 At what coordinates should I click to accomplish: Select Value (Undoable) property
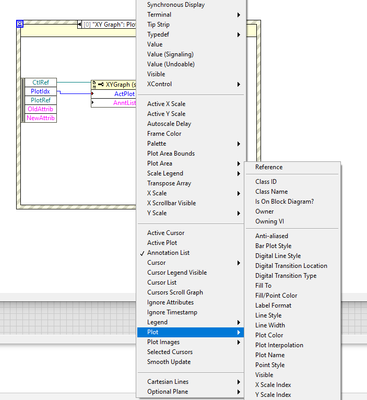point(191,64)
